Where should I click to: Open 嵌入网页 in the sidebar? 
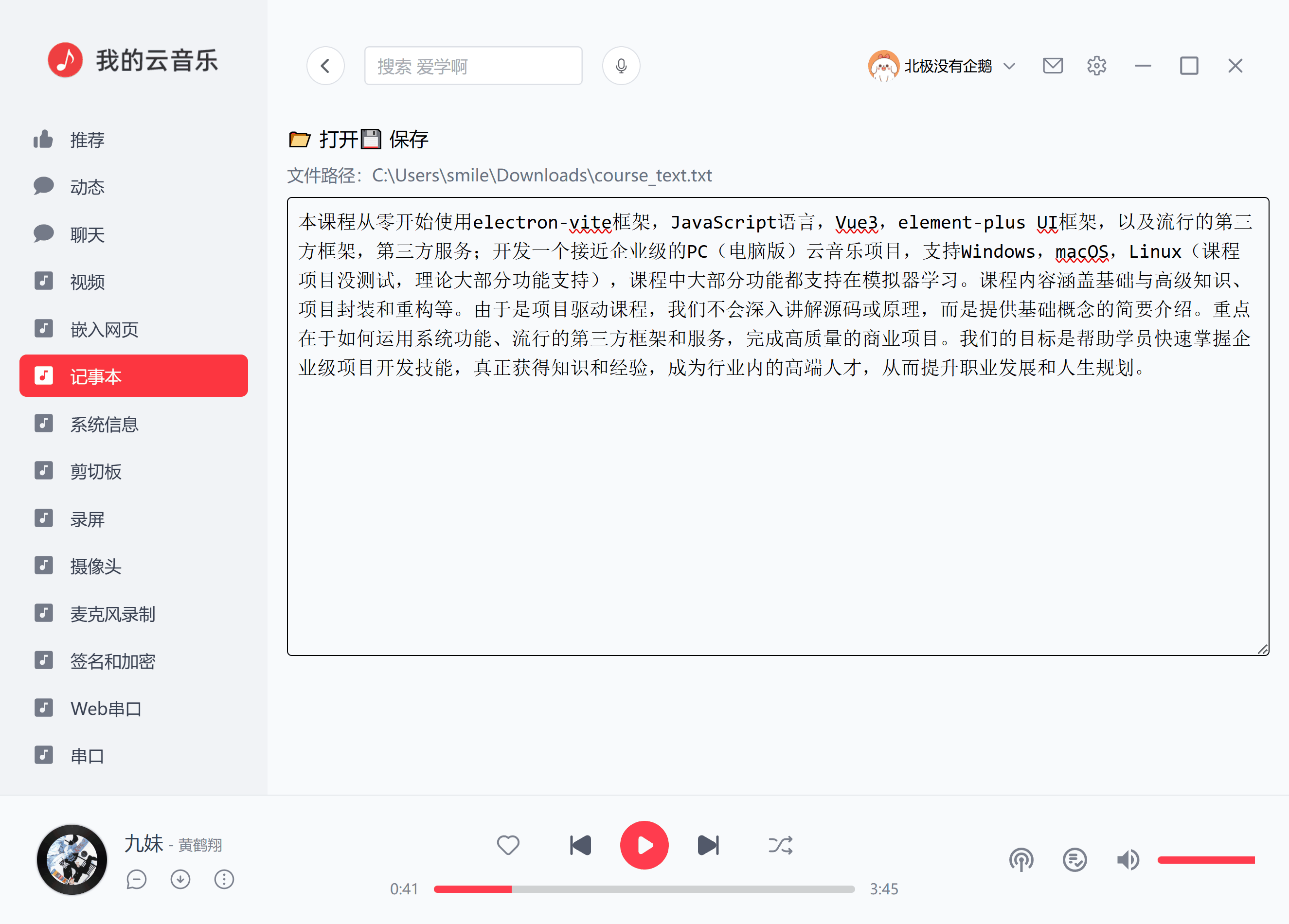point(134,329)
